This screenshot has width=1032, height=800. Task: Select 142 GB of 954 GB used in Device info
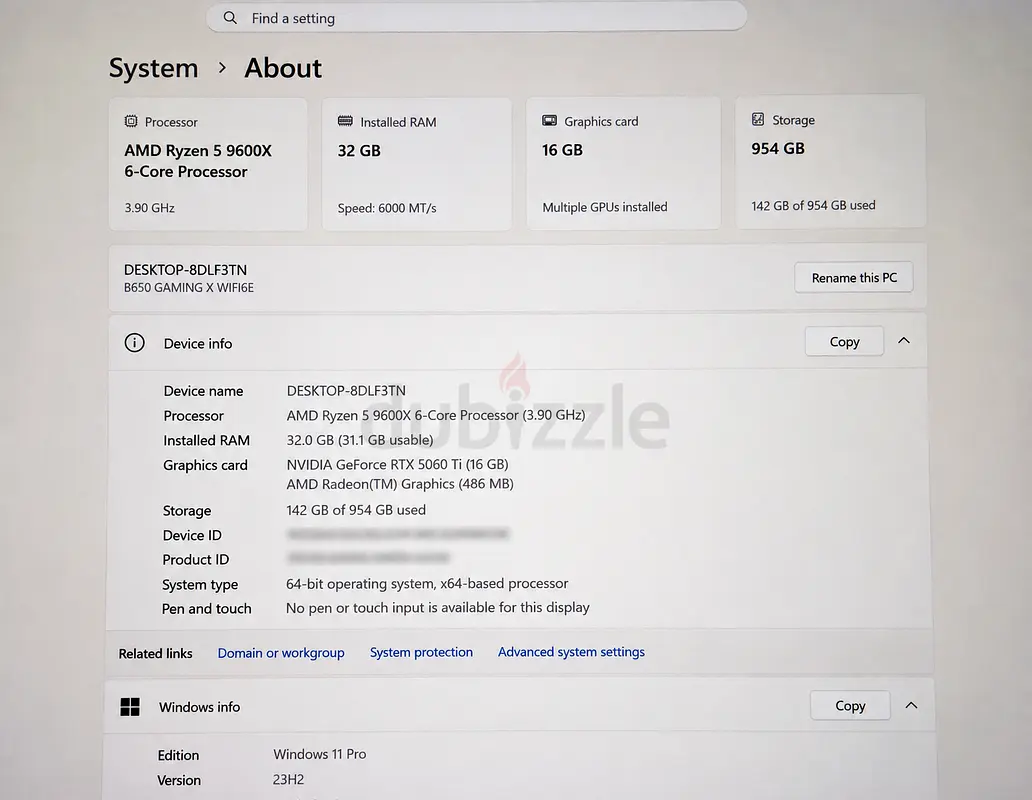tap(356, 510)
